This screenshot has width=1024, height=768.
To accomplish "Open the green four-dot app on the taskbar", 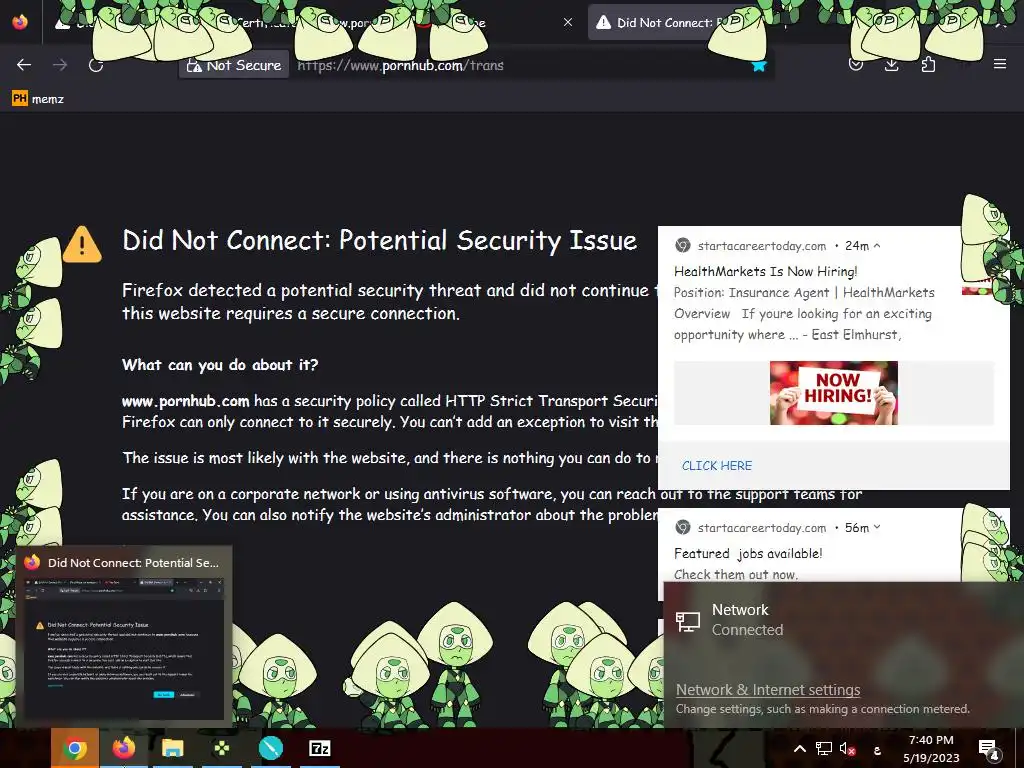I will (221, 748).
